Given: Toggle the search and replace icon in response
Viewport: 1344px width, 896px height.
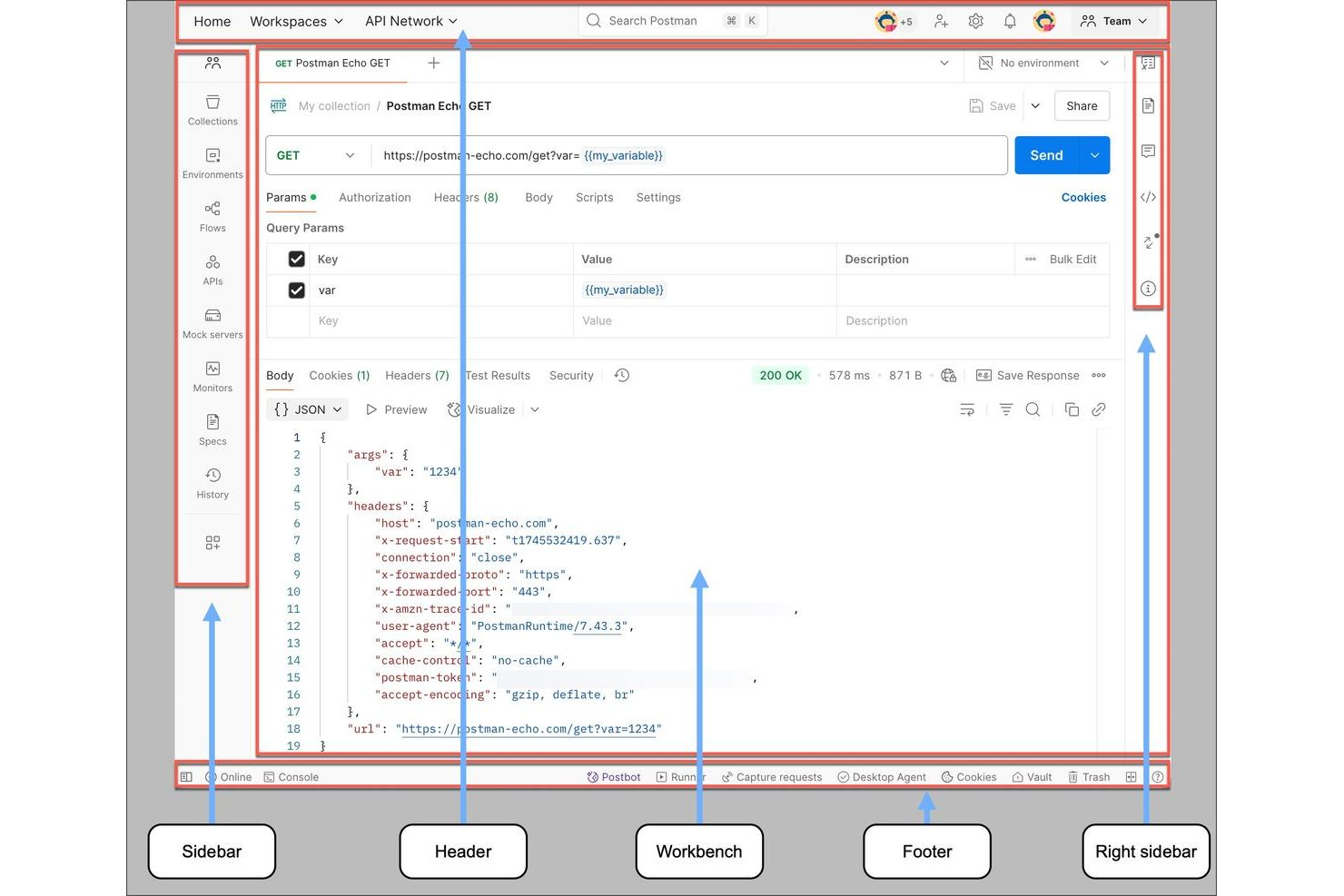Looking at the screenshot, I should point(1033,409).
